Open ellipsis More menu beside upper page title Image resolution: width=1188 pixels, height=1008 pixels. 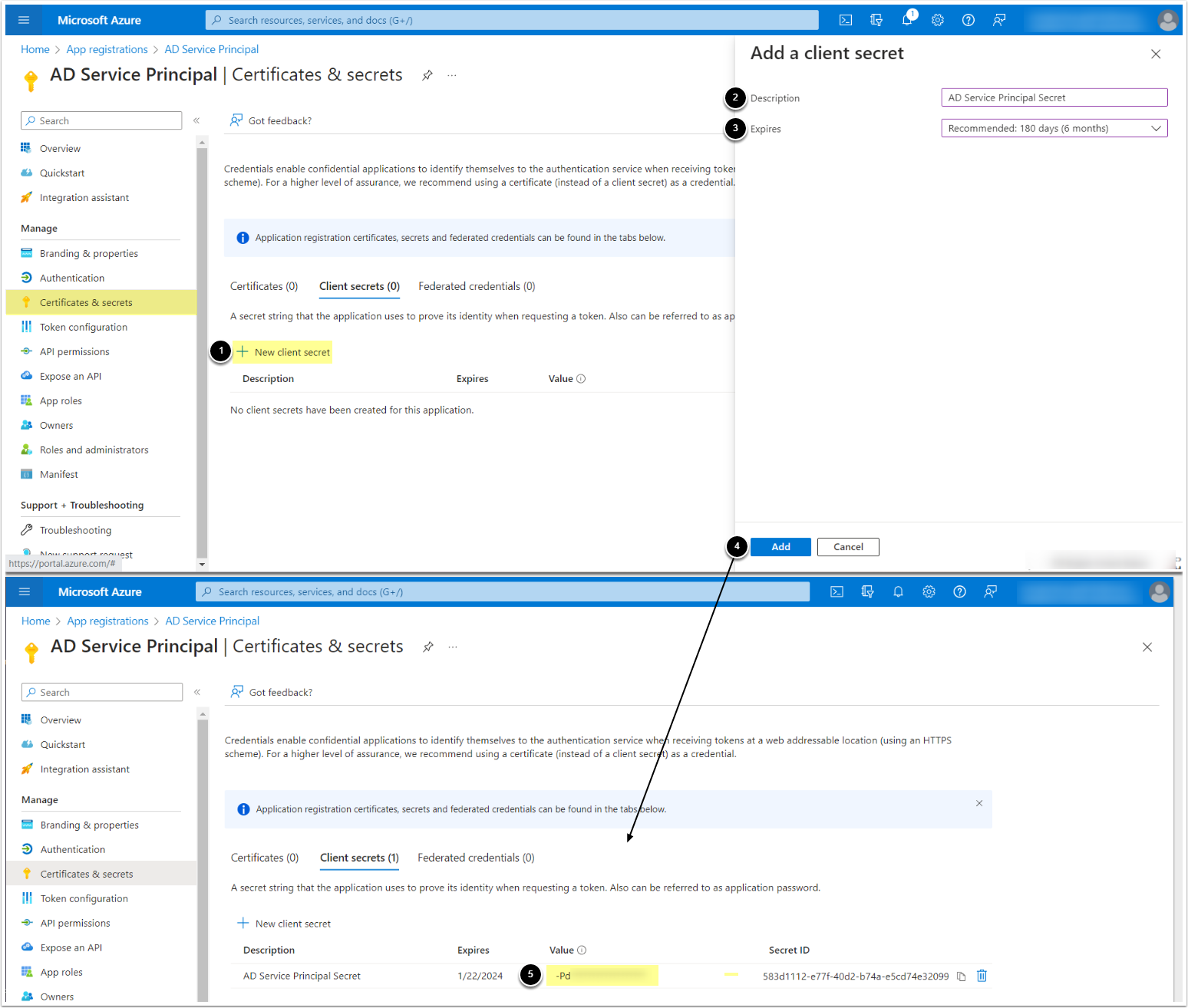[452, 75]
